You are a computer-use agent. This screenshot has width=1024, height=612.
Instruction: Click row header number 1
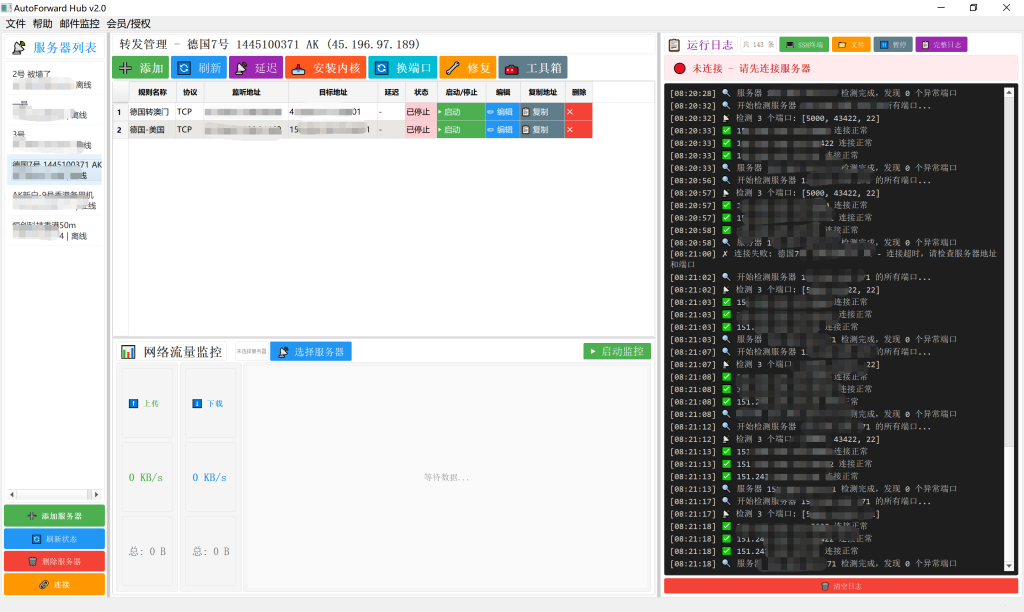(120, 112)
